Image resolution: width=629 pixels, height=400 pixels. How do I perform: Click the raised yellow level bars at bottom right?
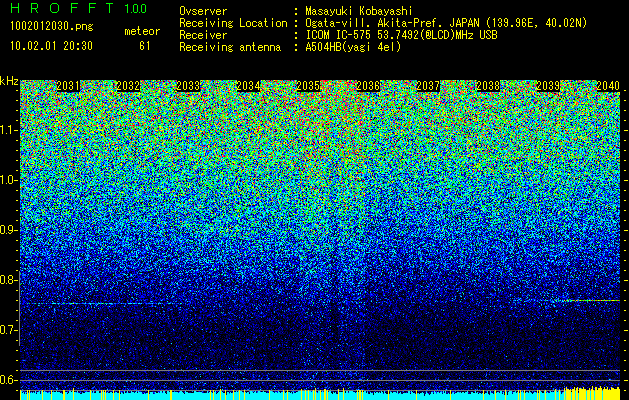592,393
